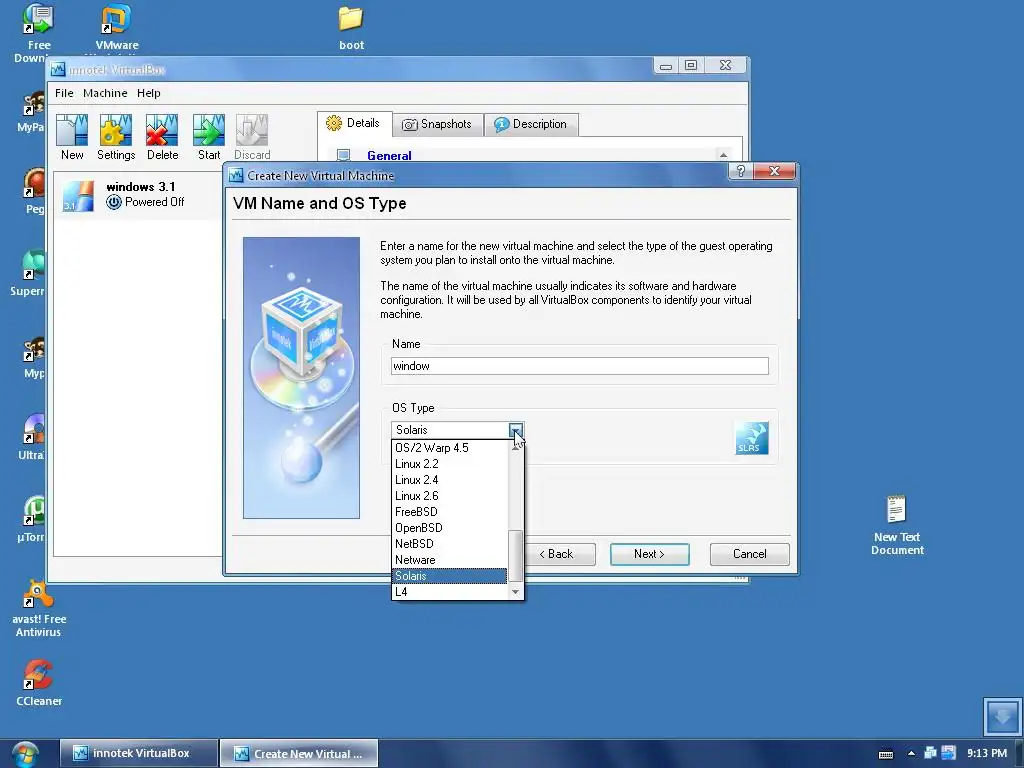The image size is (1024, 768).
Task: Click the innotek VirtualBox taskbar button
Action: [138, 754]
